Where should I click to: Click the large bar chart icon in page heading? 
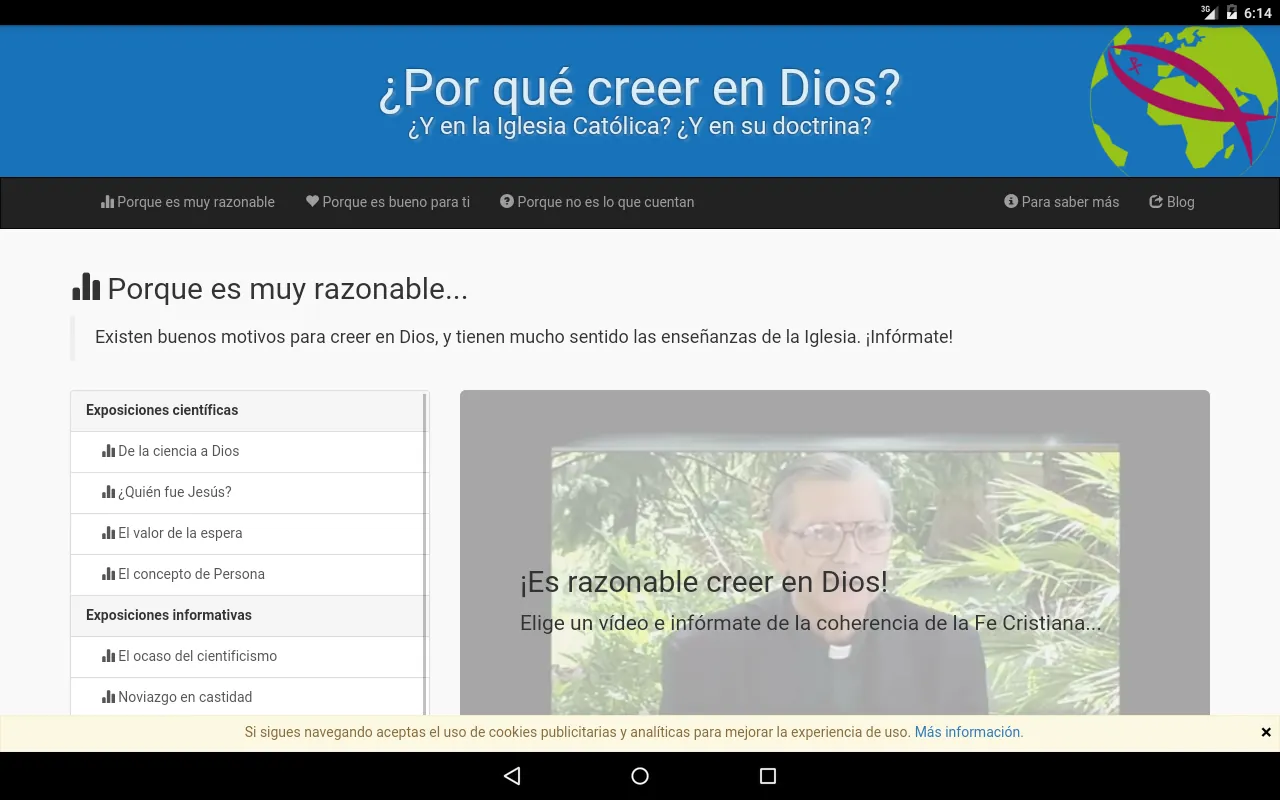86,287
